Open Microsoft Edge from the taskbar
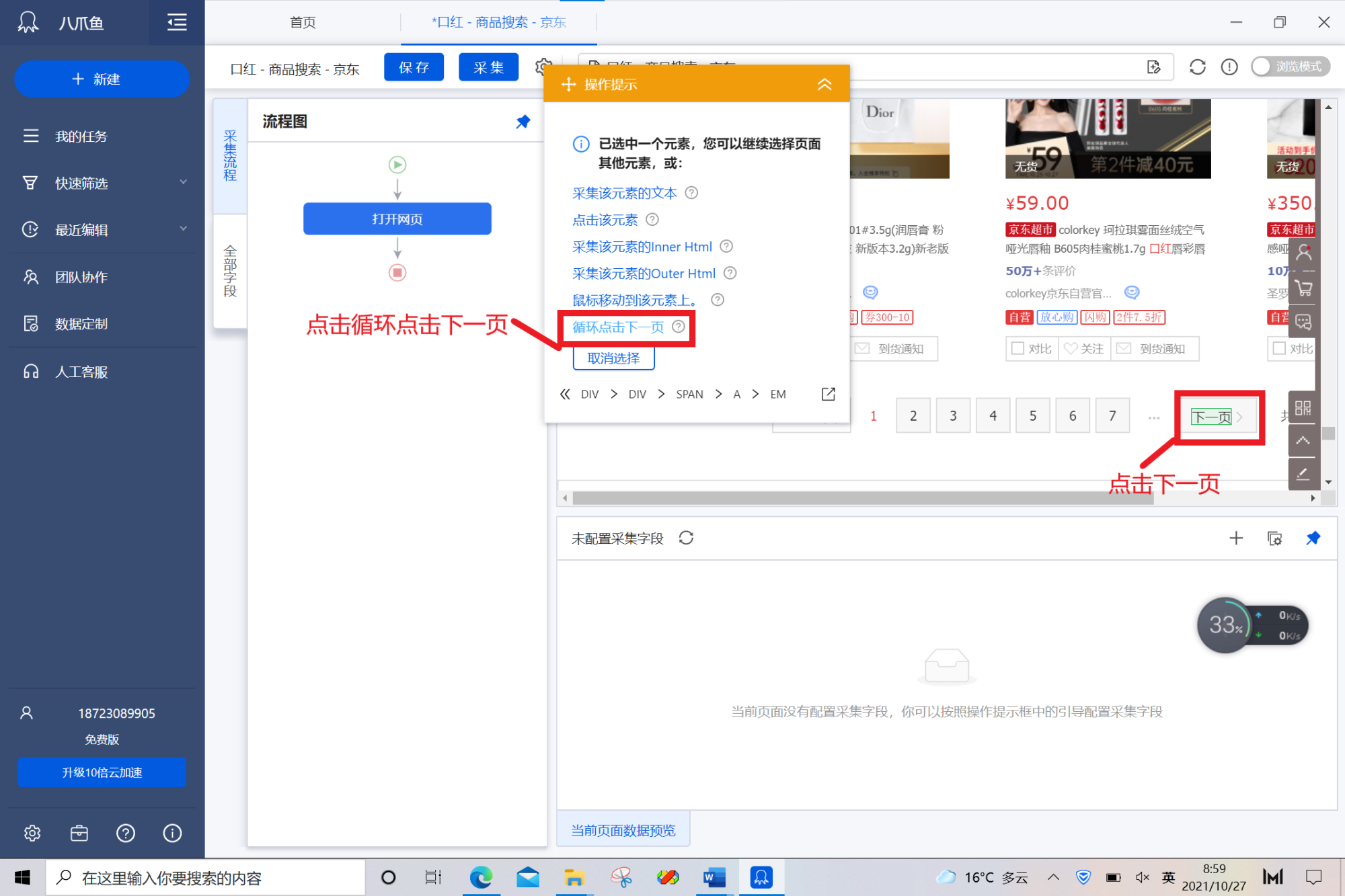 [x=480, y=877]
